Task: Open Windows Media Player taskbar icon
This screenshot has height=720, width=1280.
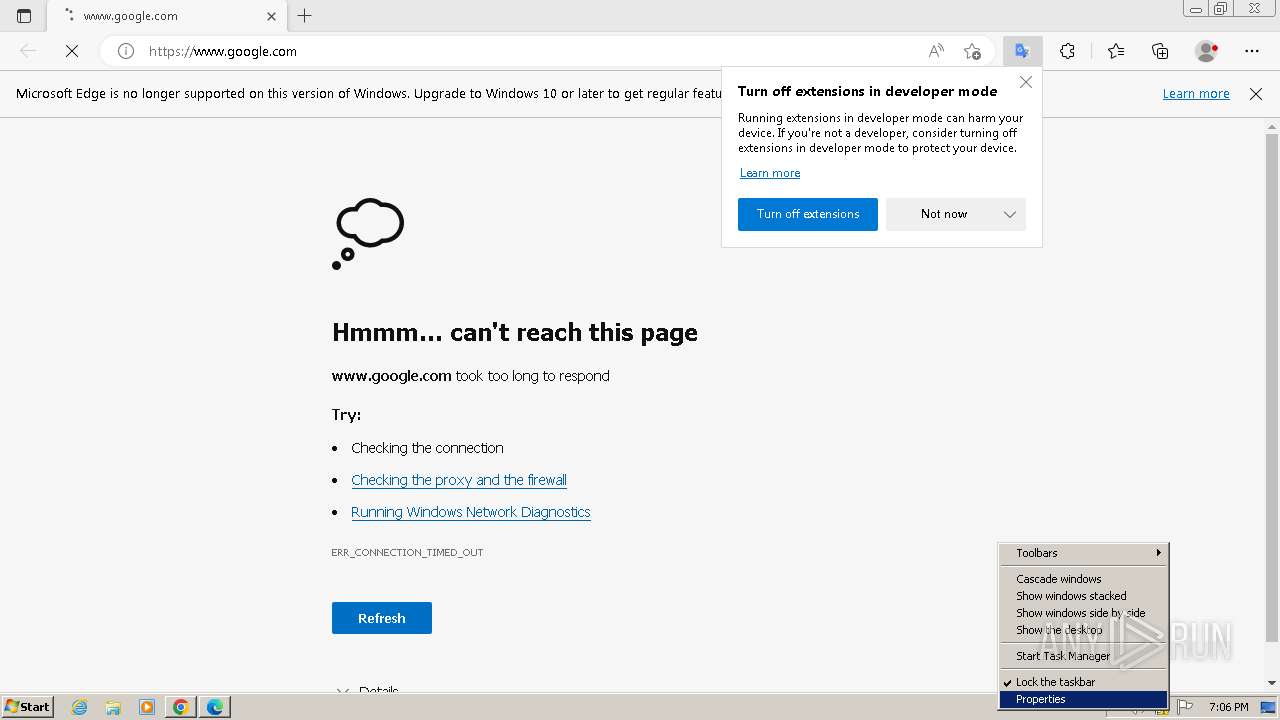Action: pyautogui.click(x=147, y=707)
